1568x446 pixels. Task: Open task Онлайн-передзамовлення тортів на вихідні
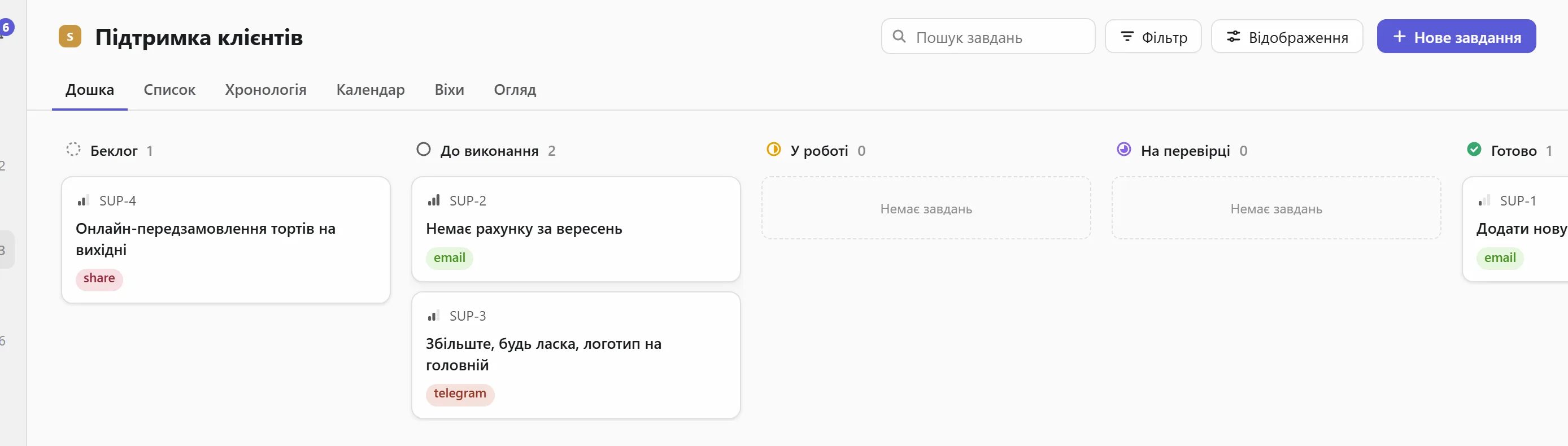click(226, 240)
